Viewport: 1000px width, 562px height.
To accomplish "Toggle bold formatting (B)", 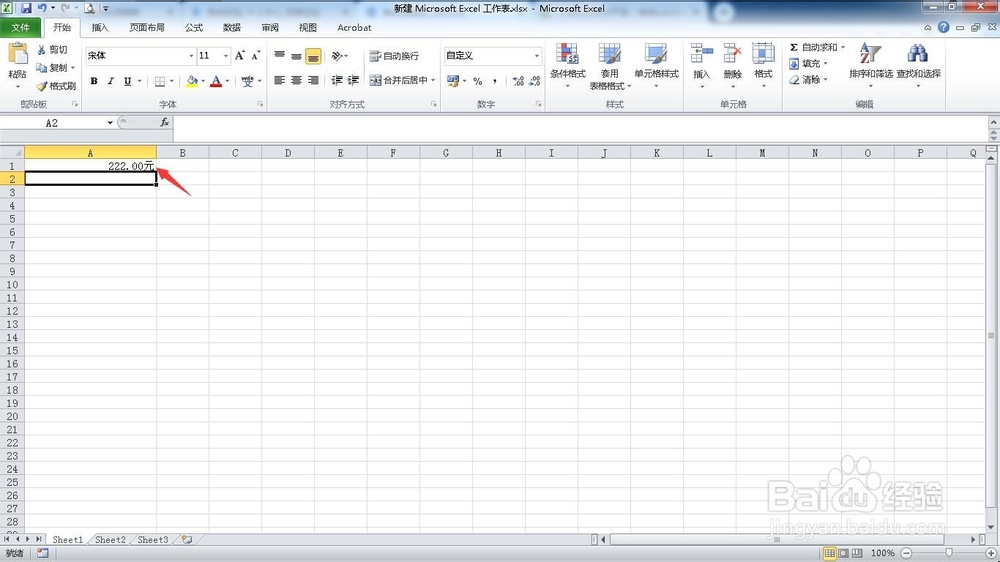I will [94, 81].
